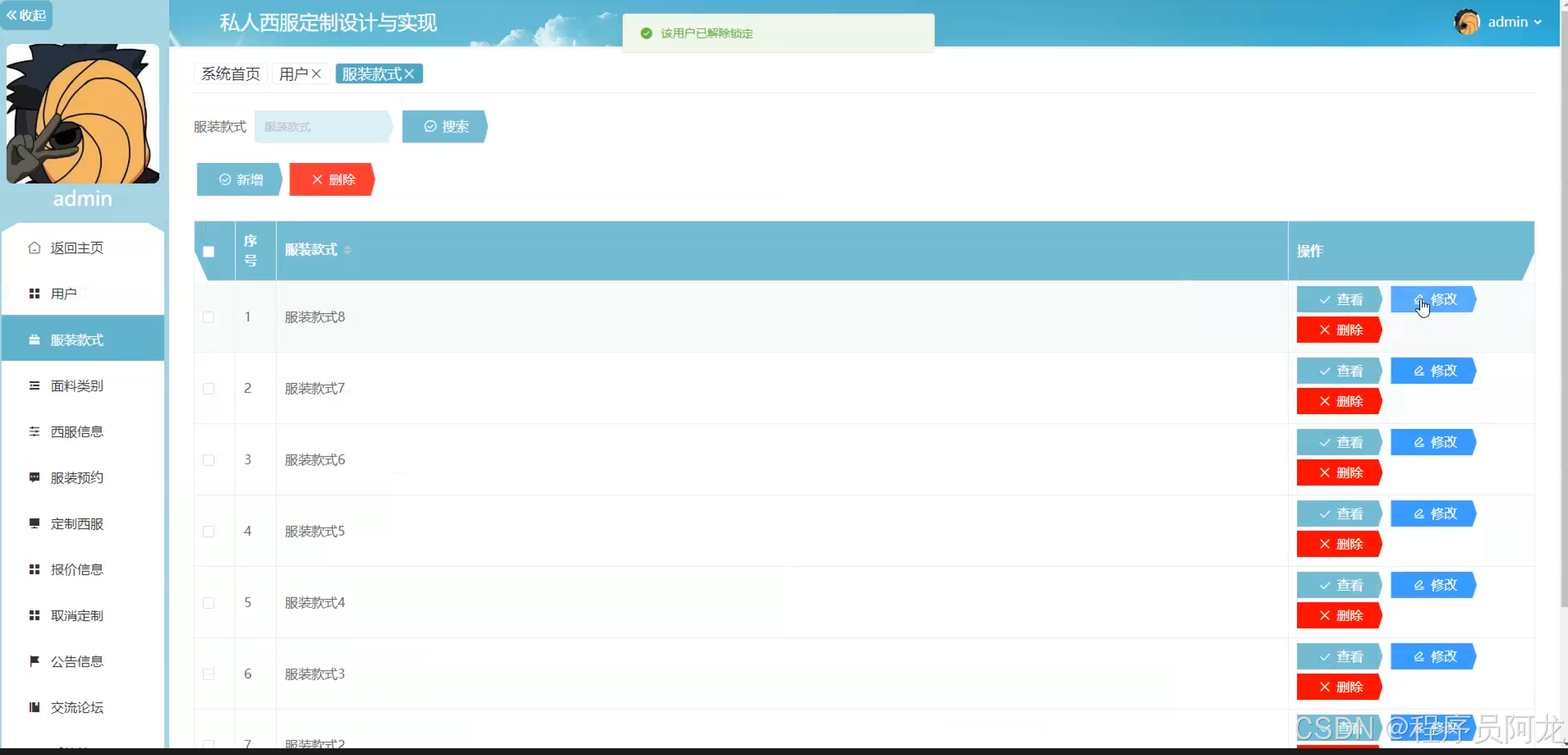Switch to the 系统首页 tab
The width and height of the screenshot is (1568, 755).
pyautogui.click(x=231, y=74)
